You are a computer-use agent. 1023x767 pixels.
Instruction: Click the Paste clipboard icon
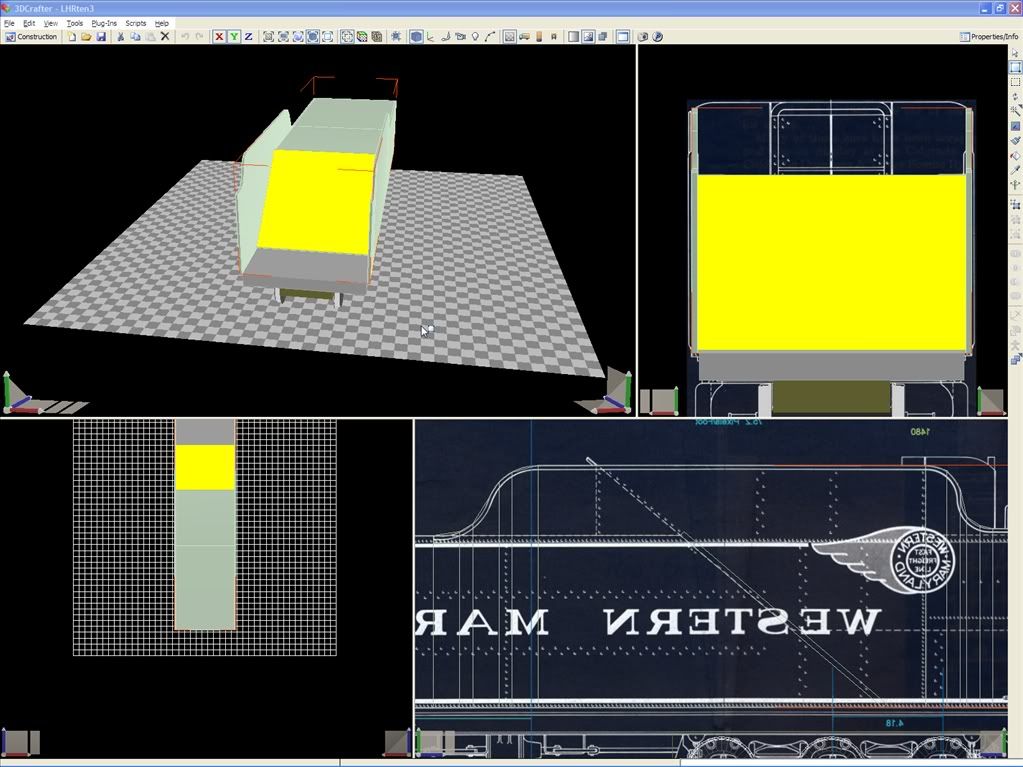click(150, 37)
